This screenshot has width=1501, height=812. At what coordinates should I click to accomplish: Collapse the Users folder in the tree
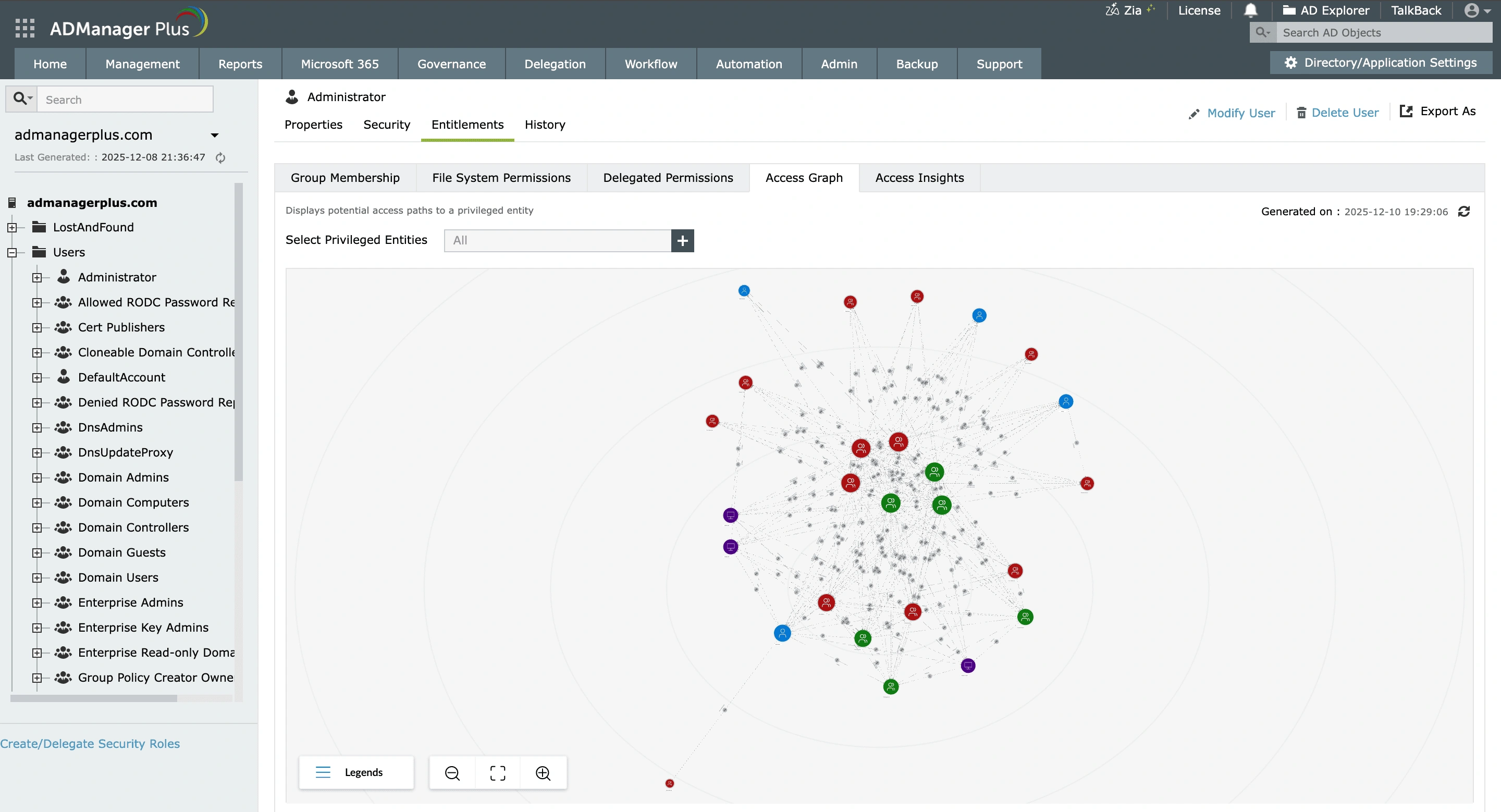click(12, 252)
